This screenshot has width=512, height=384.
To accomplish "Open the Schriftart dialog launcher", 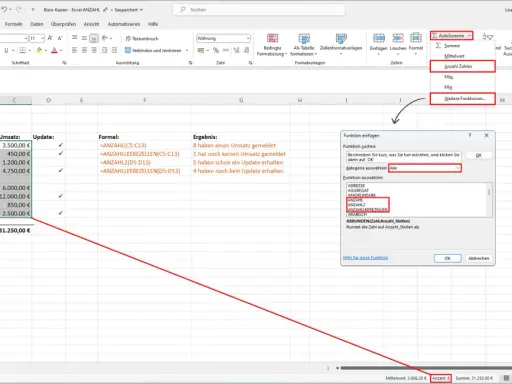I will click(64, 63).
